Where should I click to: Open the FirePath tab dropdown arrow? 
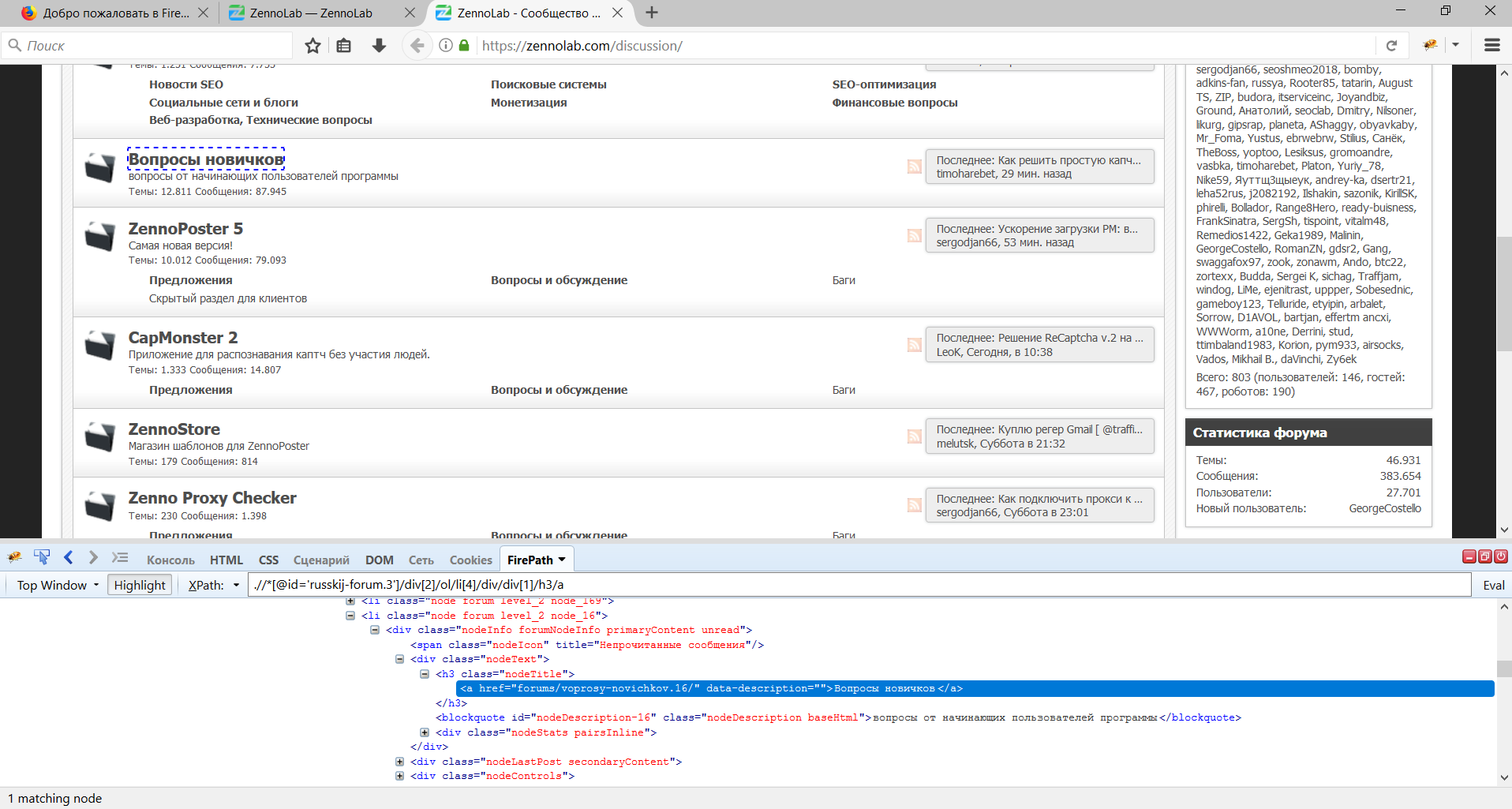click(x=562, y=560)
